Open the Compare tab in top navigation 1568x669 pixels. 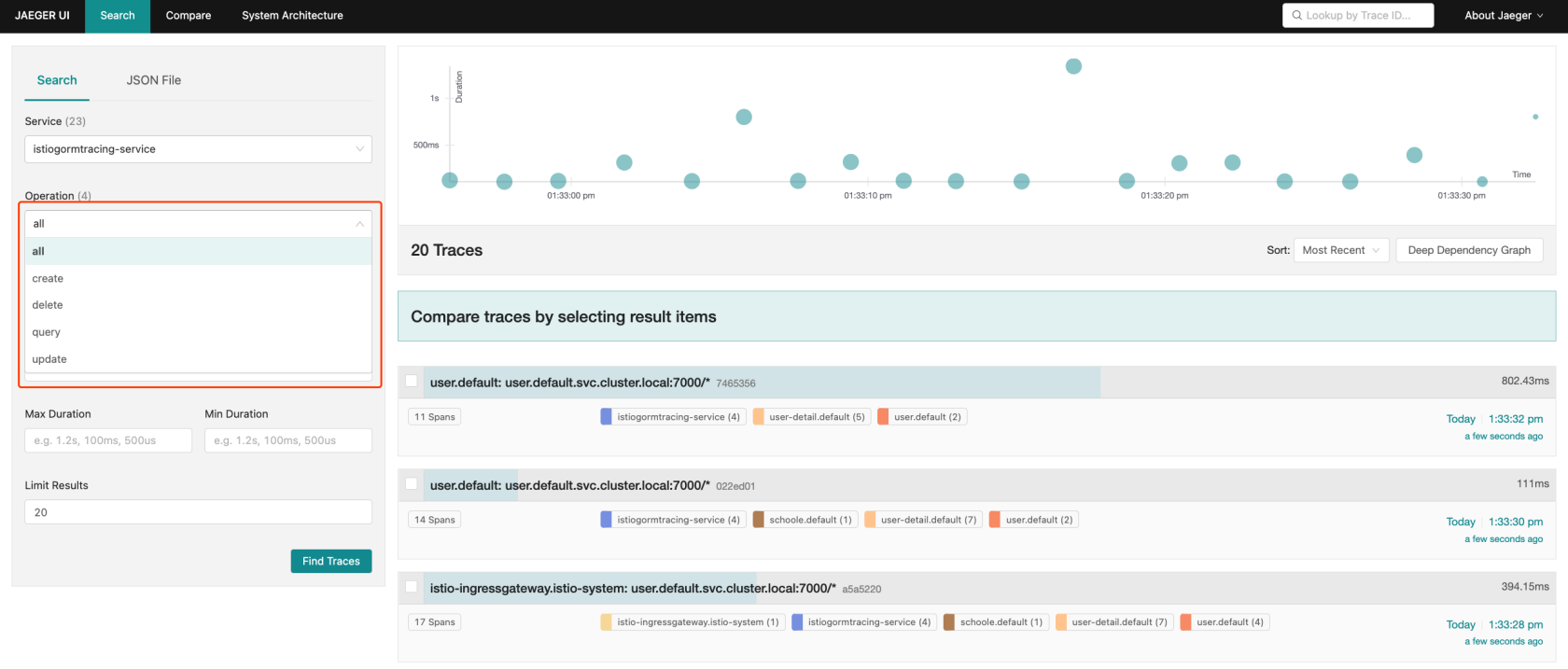click(x=189, y=16)
